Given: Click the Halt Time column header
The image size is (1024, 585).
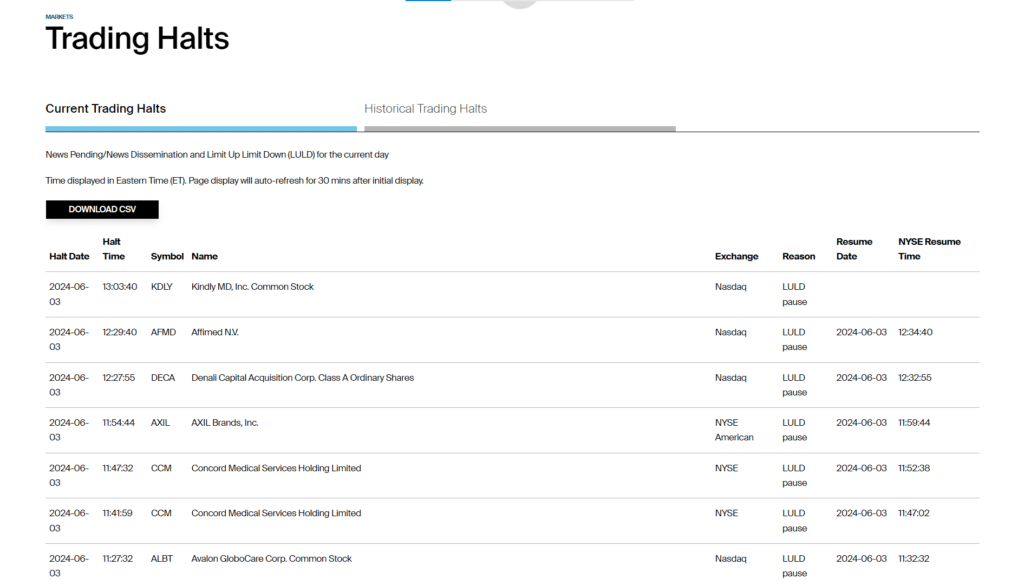Looking at the screenshot, I should [113, 249].
